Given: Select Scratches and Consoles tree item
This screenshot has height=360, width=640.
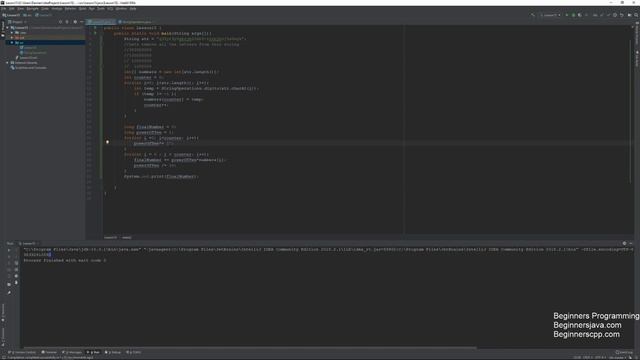Looking at the screenshot, I should (29, 68).
